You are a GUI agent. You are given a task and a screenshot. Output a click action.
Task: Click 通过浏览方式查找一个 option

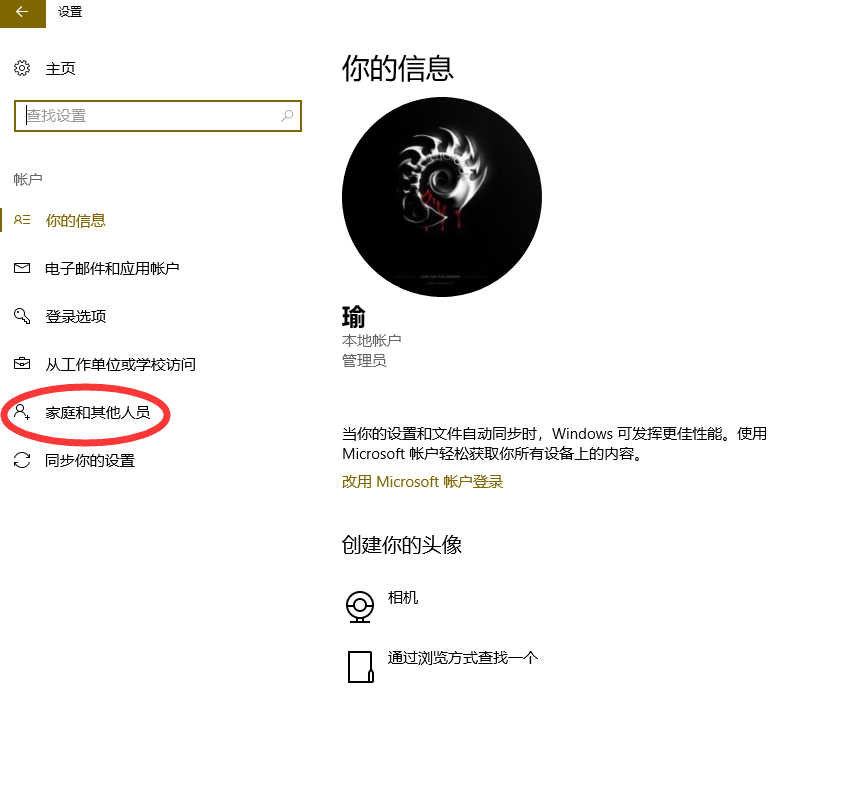click(x=463, y=658)
